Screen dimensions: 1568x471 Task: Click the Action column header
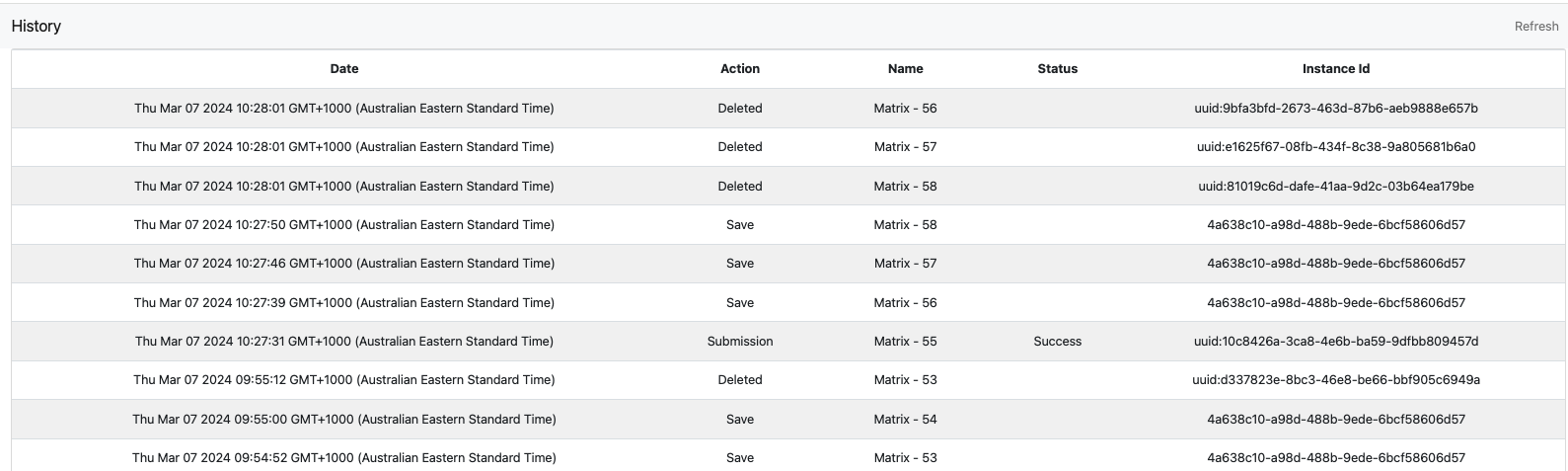pyautogui.click(x=740, y=69)
